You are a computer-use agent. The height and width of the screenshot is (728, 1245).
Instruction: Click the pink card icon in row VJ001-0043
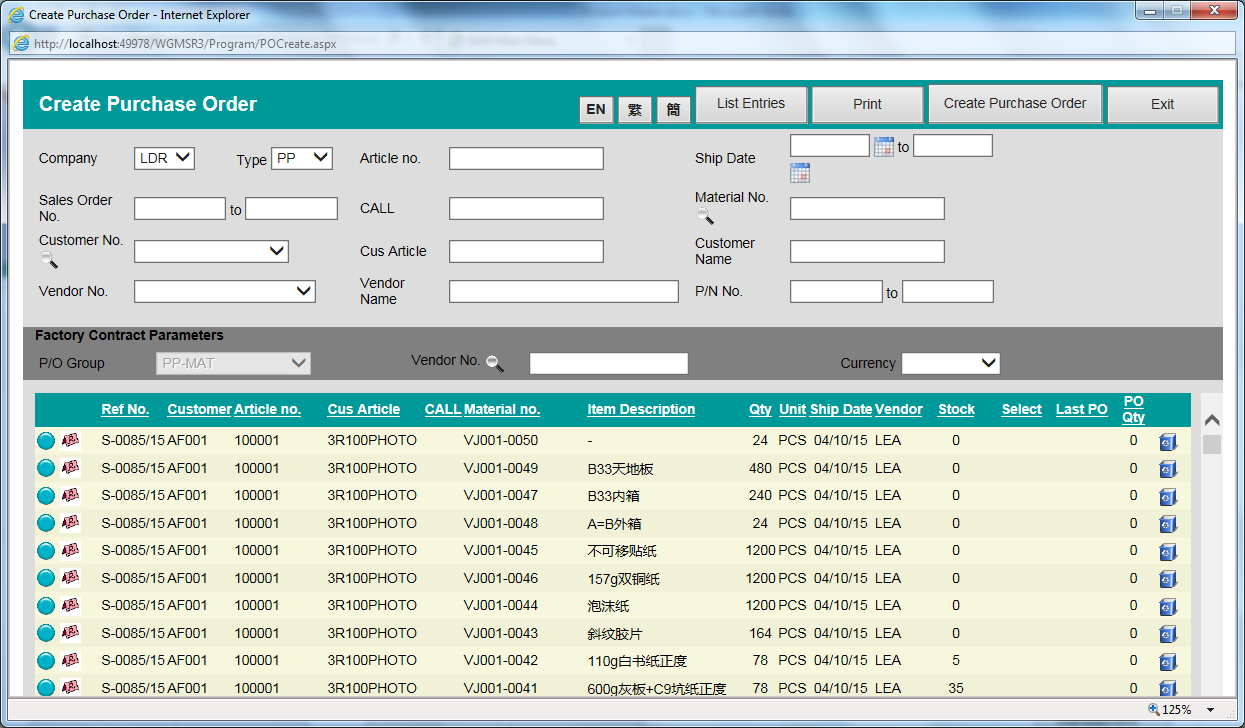coord(70,633)
